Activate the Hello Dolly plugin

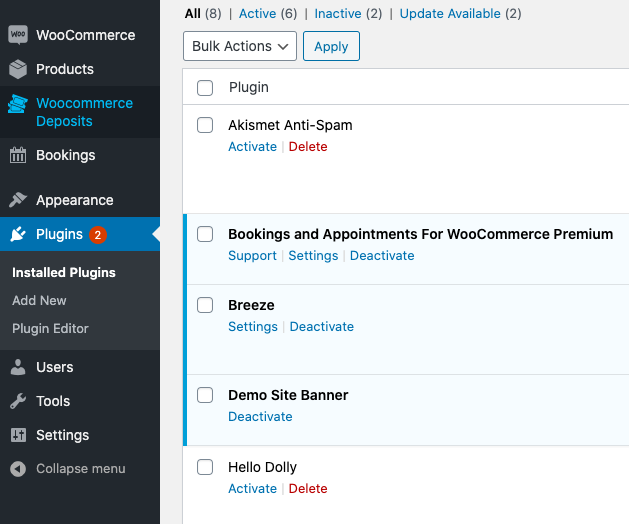coord(252,488)
